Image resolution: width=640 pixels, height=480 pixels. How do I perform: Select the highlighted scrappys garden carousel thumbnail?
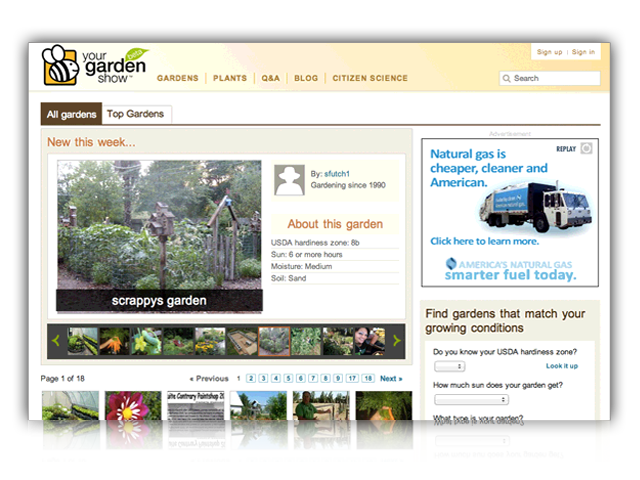274,341
